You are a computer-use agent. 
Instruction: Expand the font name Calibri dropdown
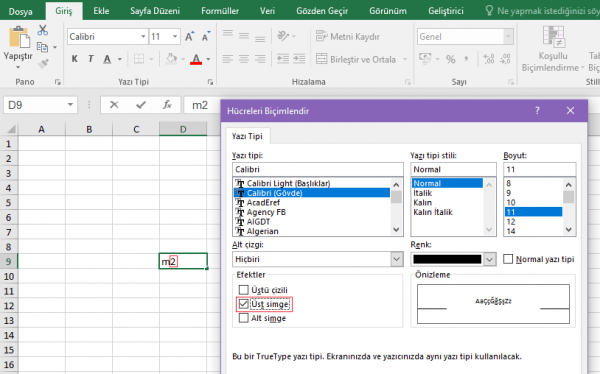(x=143, y=37)
